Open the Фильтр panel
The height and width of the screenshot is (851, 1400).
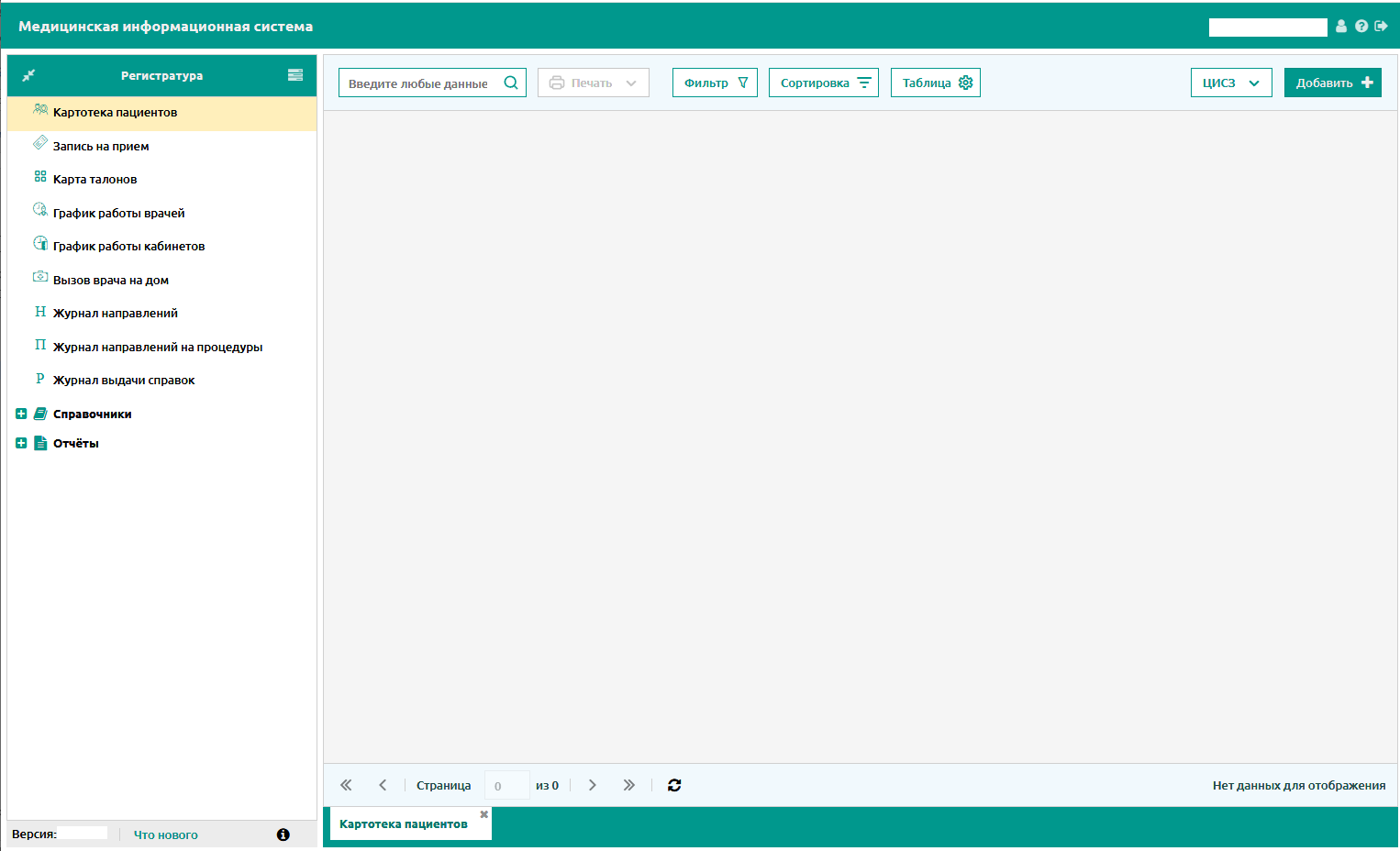[715, 83]
